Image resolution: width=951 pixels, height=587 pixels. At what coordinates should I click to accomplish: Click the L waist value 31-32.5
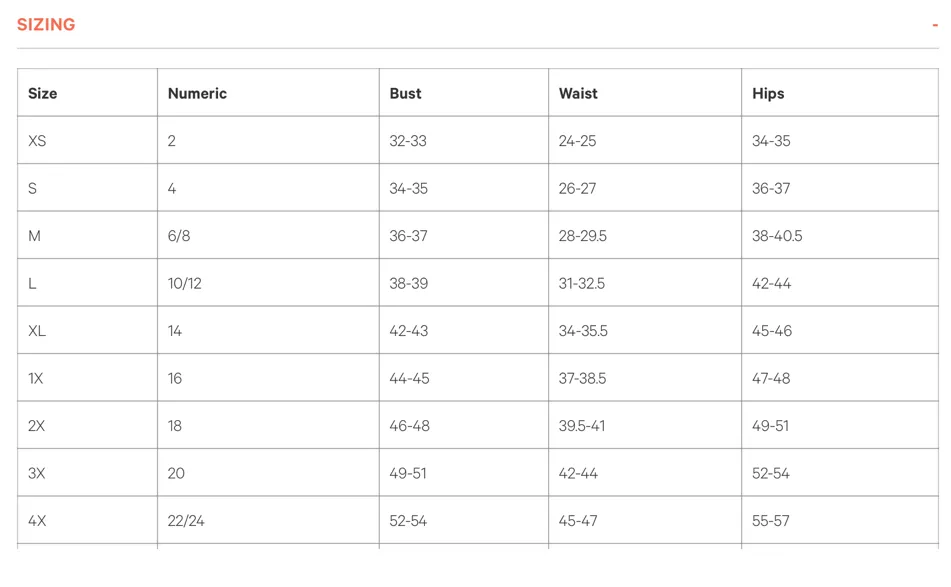coord(582,283)
